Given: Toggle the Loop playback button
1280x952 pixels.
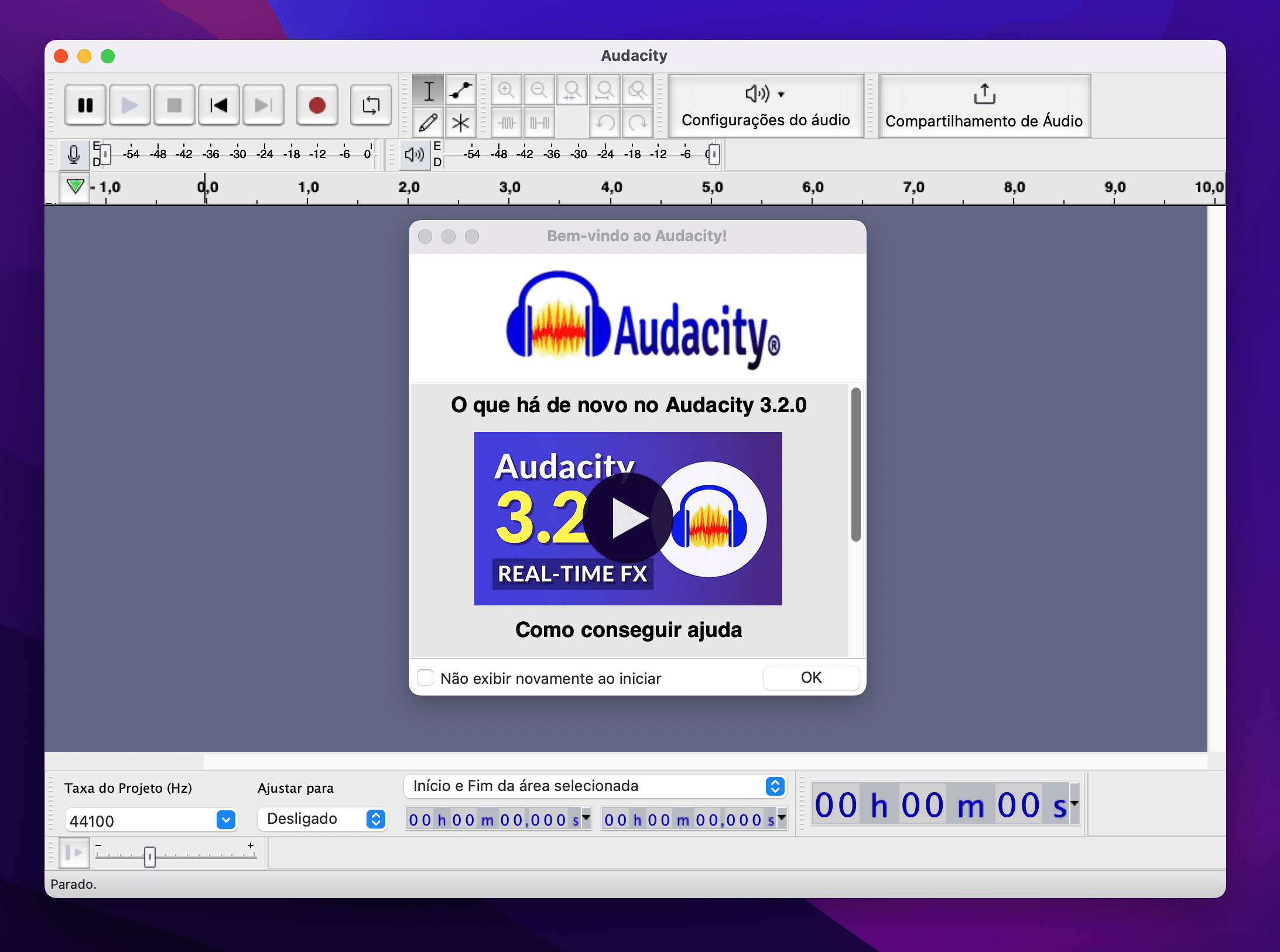Looking at the screenshot, I should [x=371, y=105].
